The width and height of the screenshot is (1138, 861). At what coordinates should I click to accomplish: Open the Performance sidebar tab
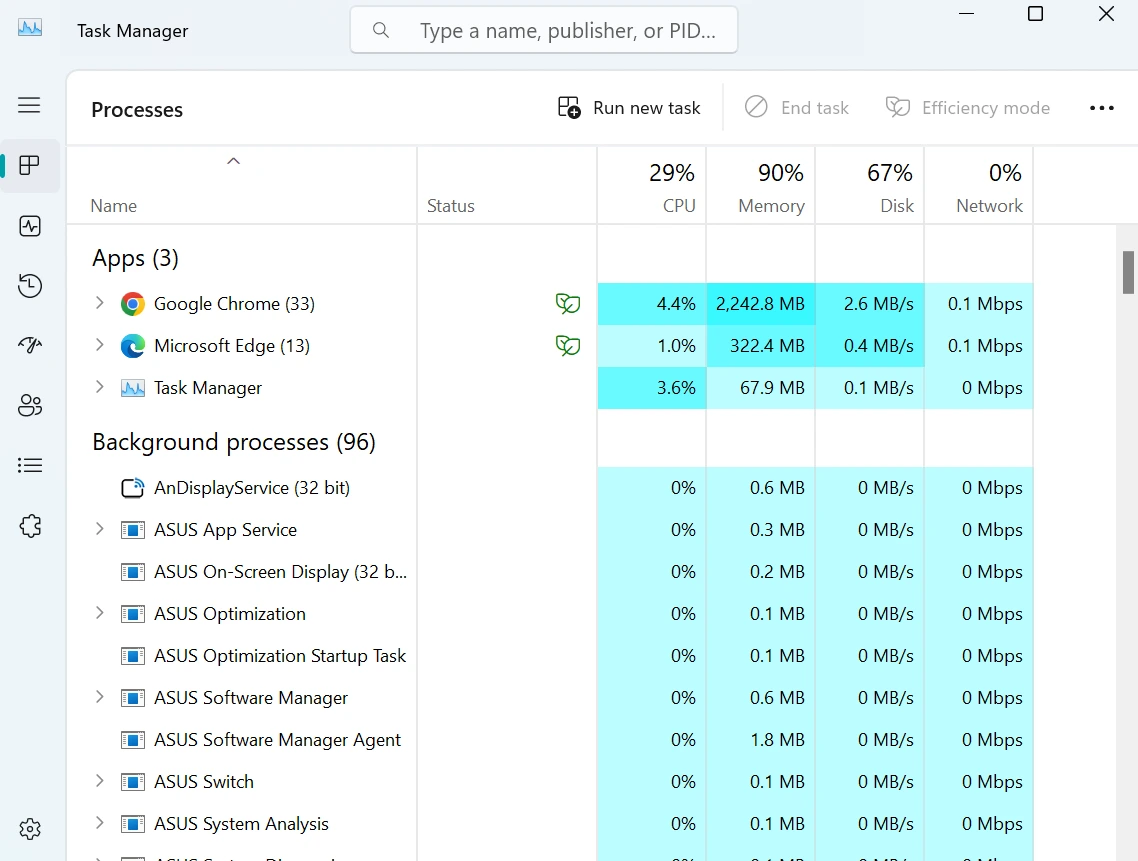(x=30, y=226)
